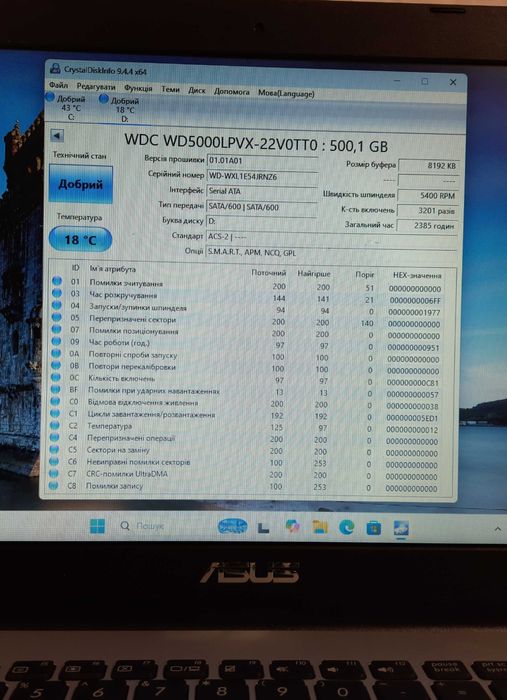This screenshot has height=700, width=507.
Task: Select disk D: tab showing 18 °C
Action: 121,109
